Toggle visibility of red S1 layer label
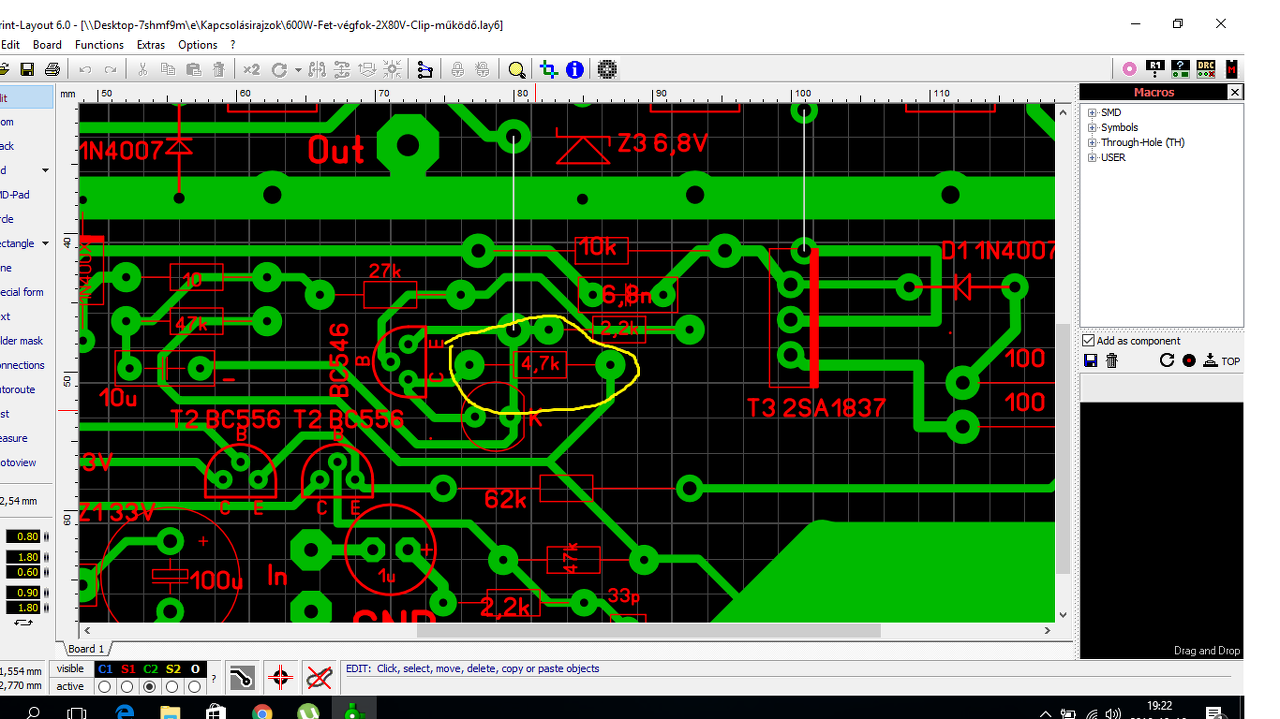This screenshot has width=1280, height=719. click(128, 669)
